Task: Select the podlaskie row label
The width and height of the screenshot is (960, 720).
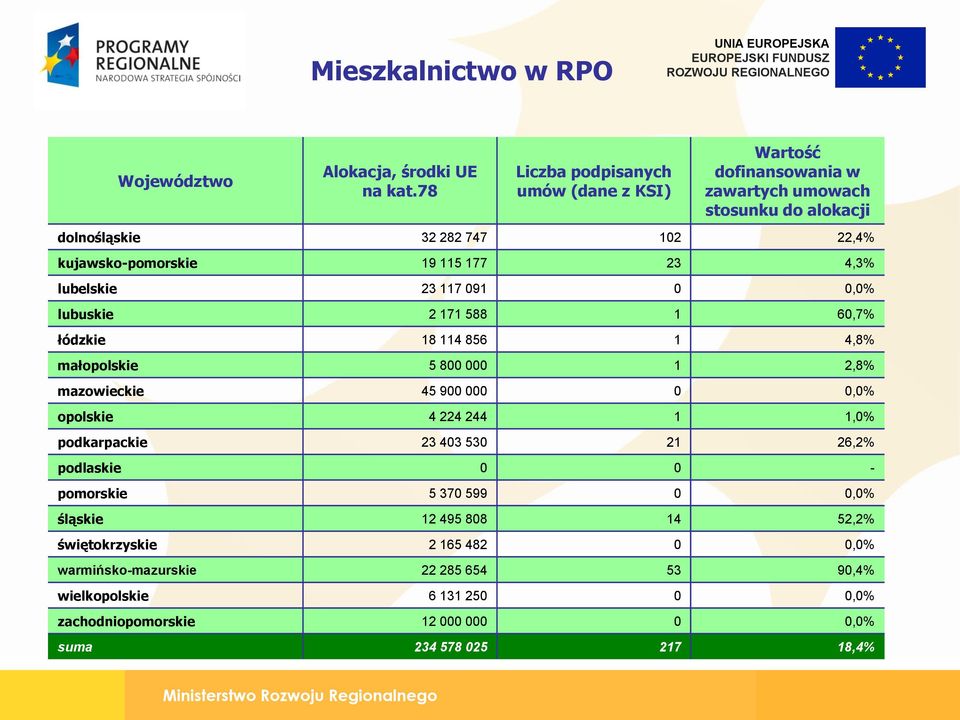Action: pos(89,468)
